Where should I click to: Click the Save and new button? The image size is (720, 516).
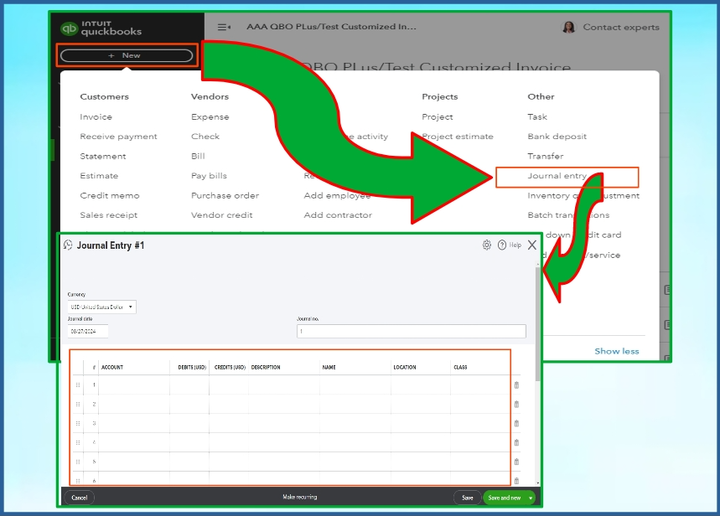[x=505, y=498]
